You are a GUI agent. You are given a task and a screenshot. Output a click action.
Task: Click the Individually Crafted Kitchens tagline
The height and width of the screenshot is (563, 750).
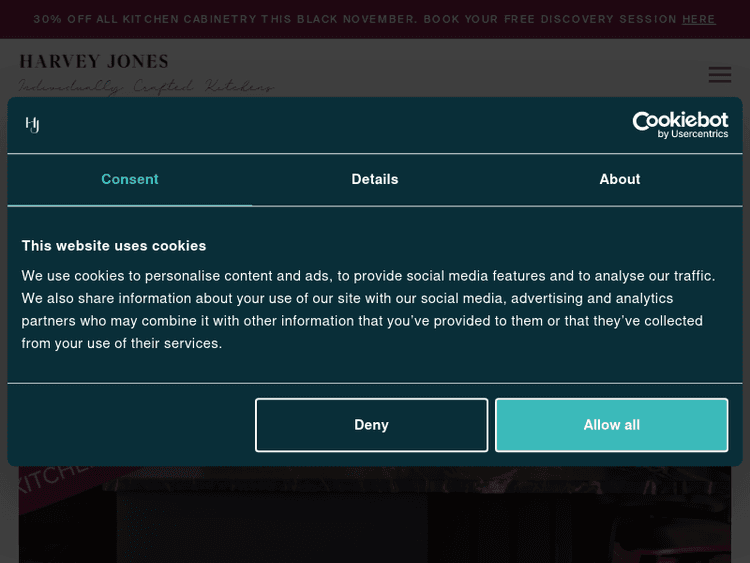click(x=145, y=87)
